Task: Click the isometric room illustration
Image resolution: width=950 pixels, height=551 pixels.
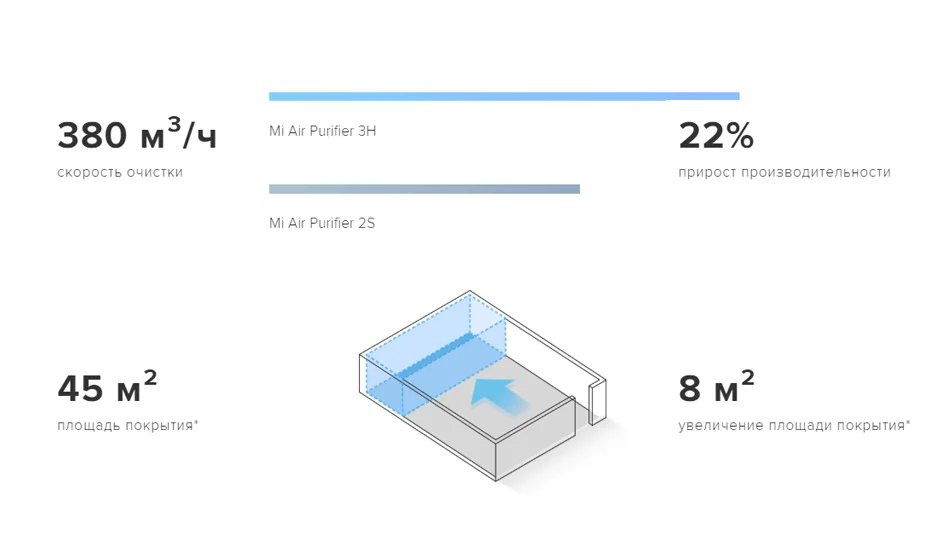Action: point(483,386)
